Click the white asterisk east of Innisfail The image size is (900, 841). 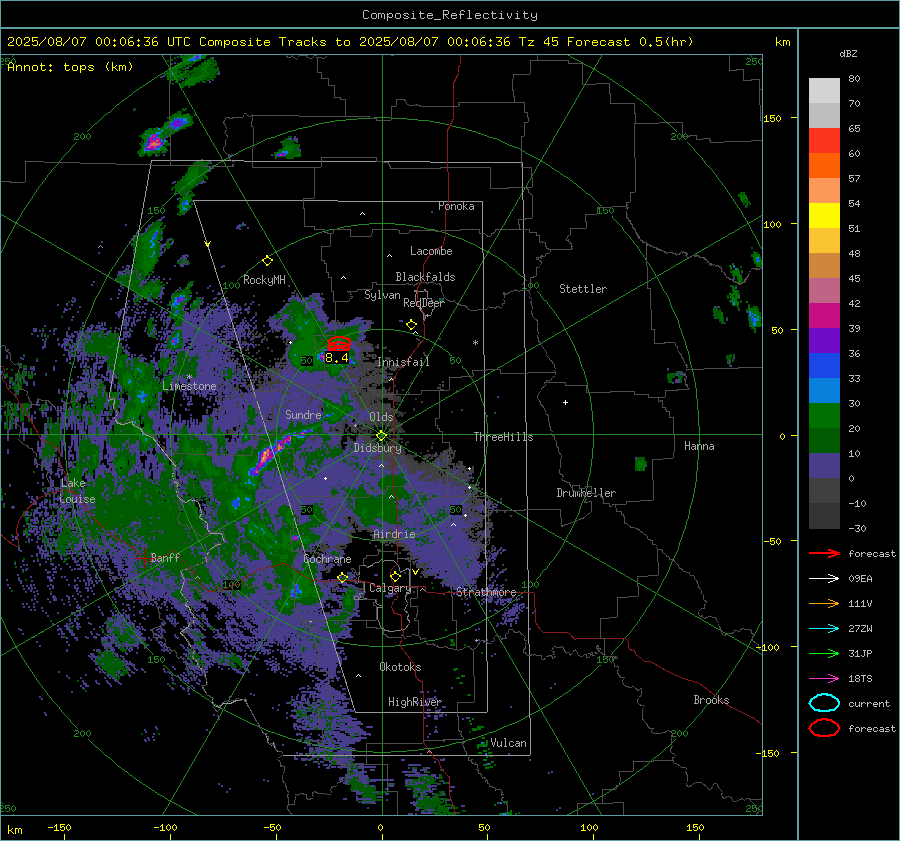point(475,343)
